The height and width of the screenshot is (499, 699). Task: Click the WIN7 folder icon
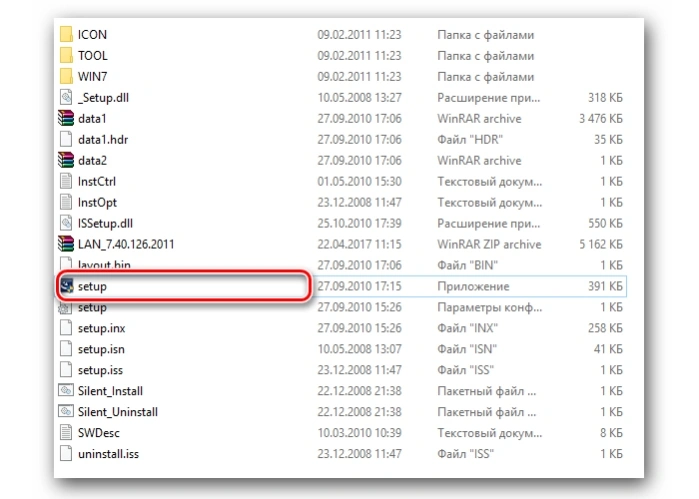click(66, 76)
